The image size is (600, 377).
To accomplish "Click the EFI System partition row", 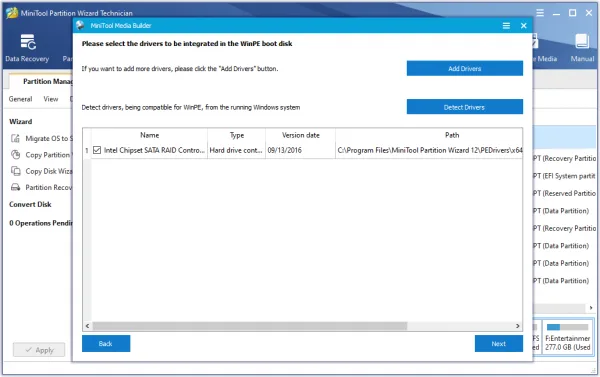I will click(x=565, y=176).
